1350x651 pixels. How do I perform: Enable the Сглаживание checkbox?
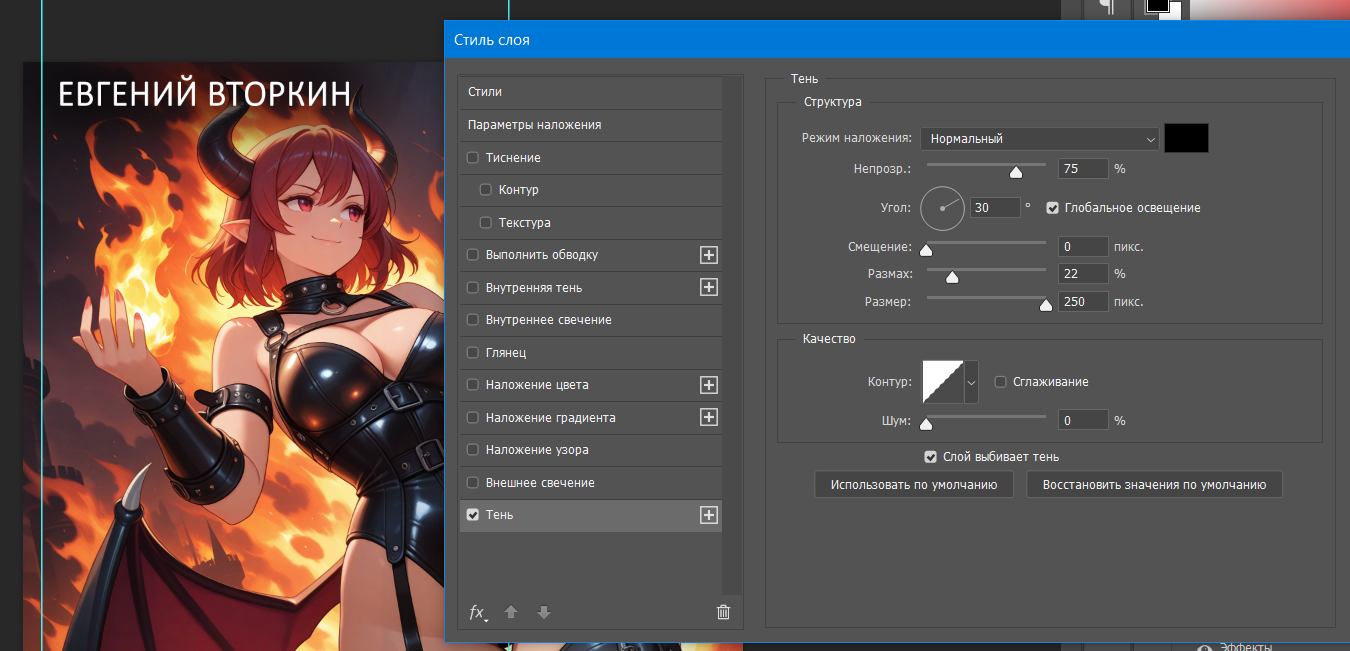(1000, 382)
